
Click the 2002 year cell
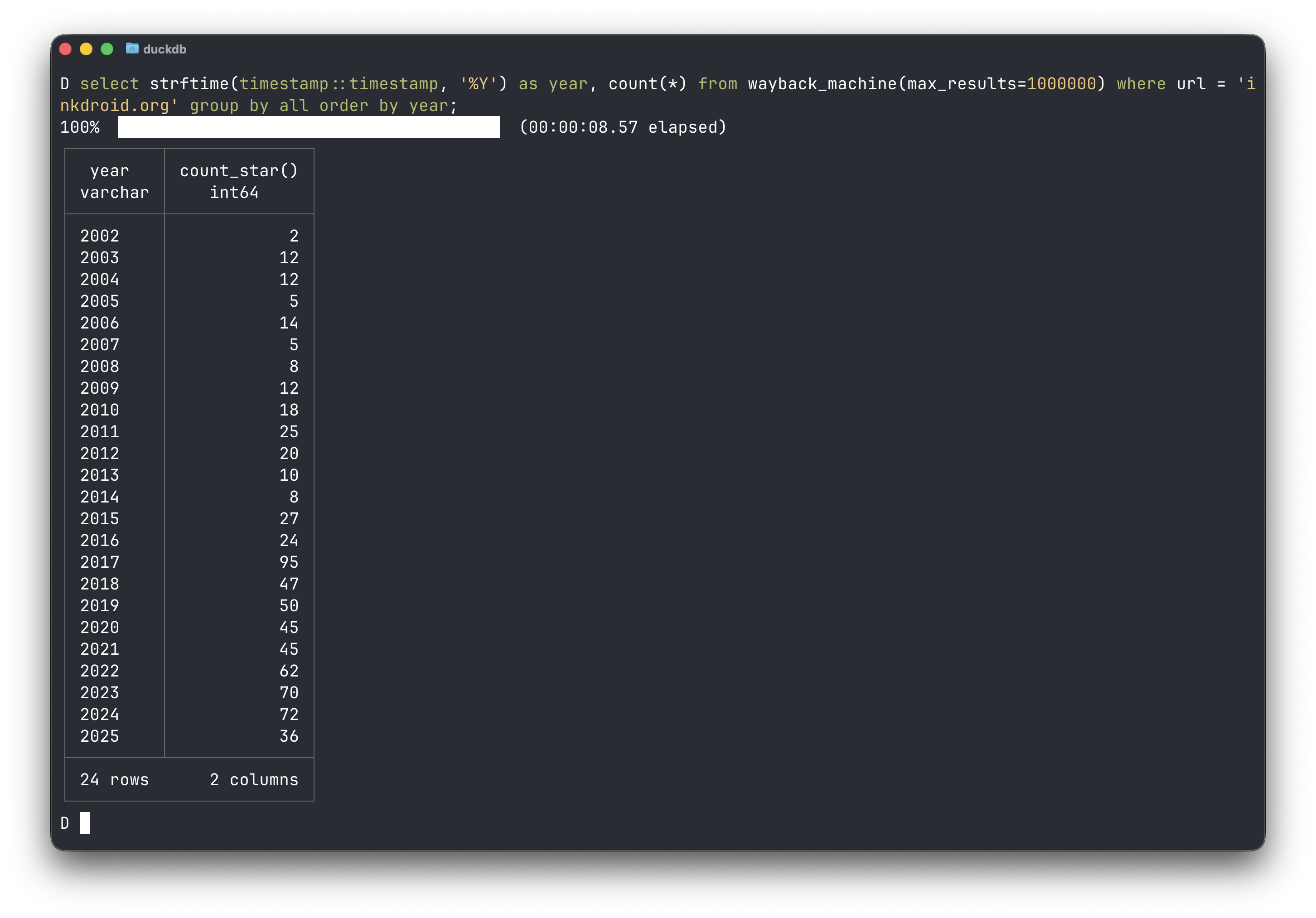100,236
